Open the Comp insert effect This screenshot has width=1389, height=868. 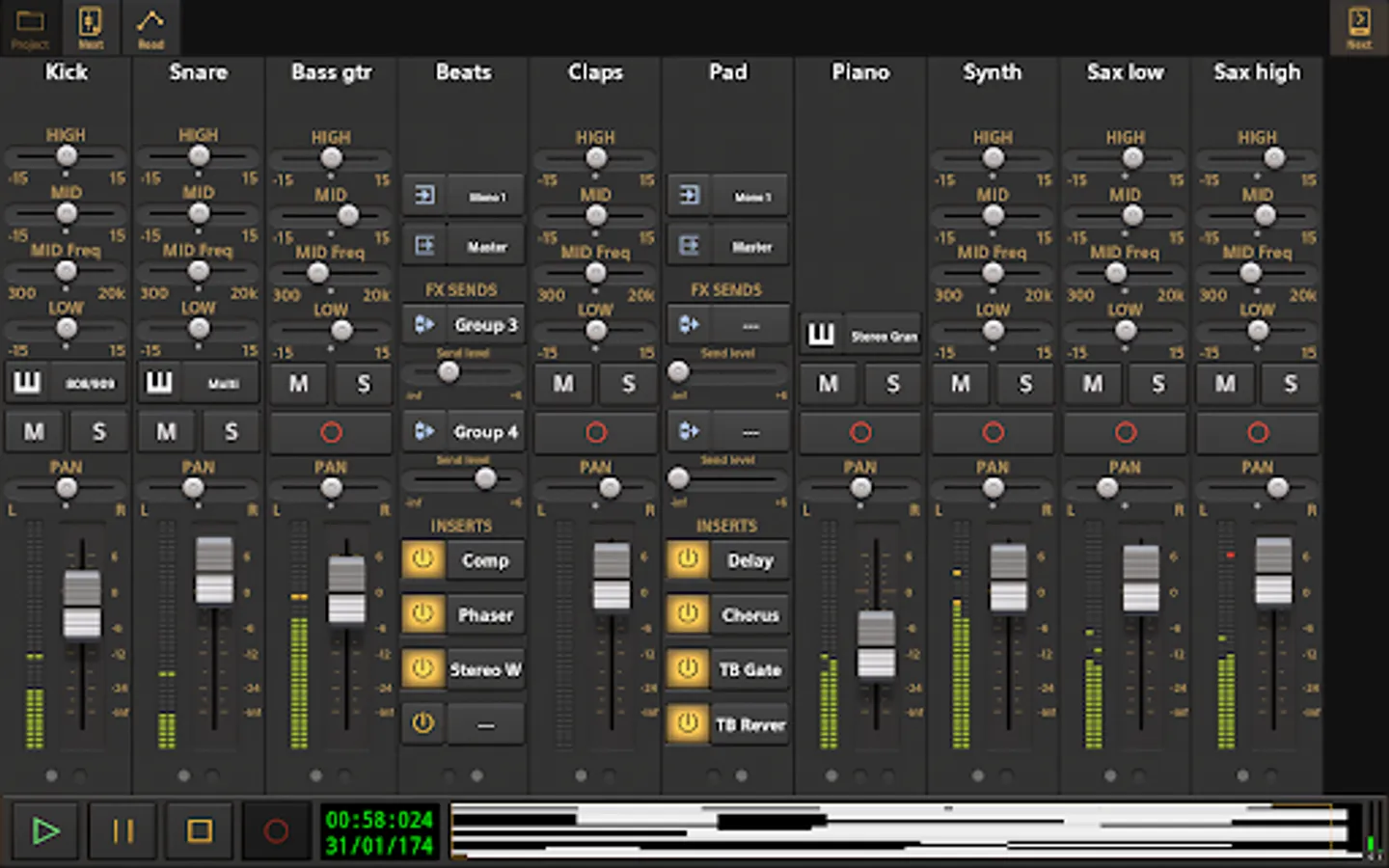(485, 559)
